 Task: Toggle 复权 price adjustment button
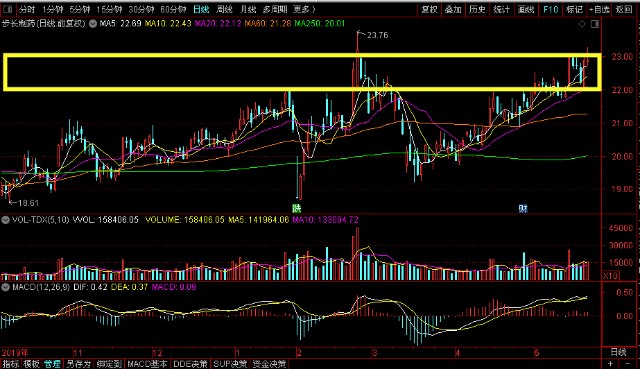429,9
